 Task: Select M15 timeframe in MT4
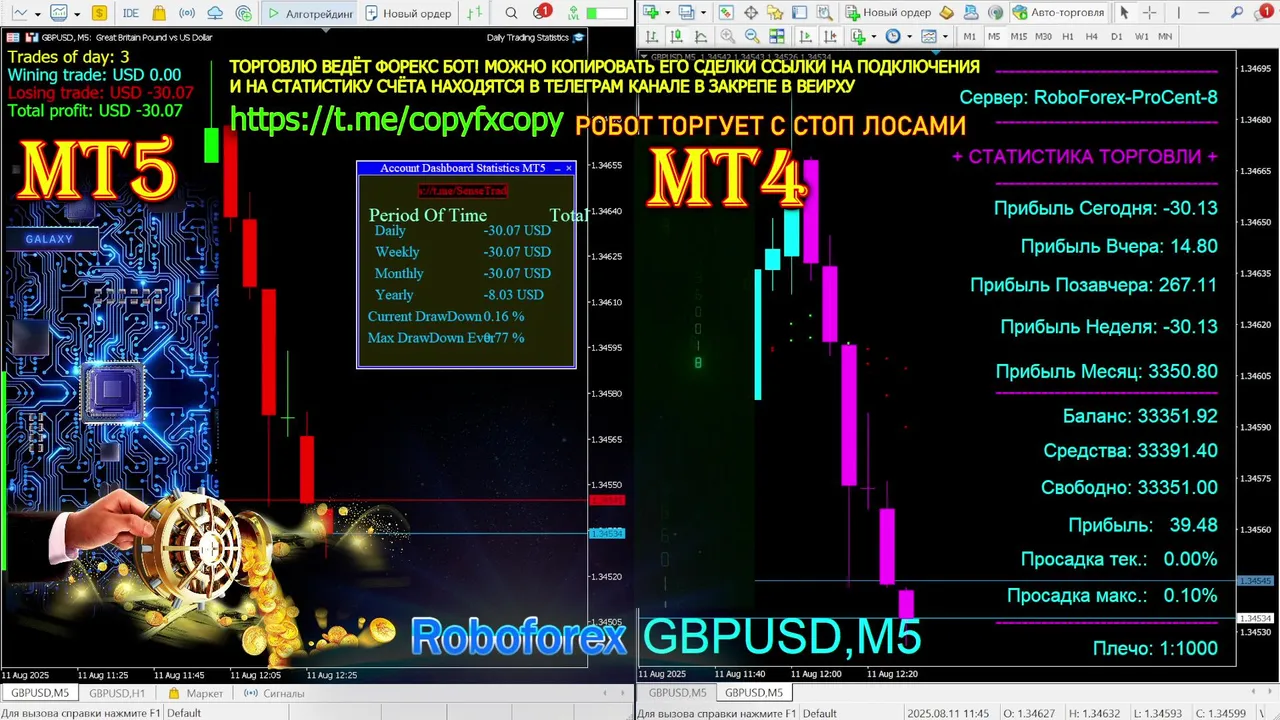coord(1019,36)
